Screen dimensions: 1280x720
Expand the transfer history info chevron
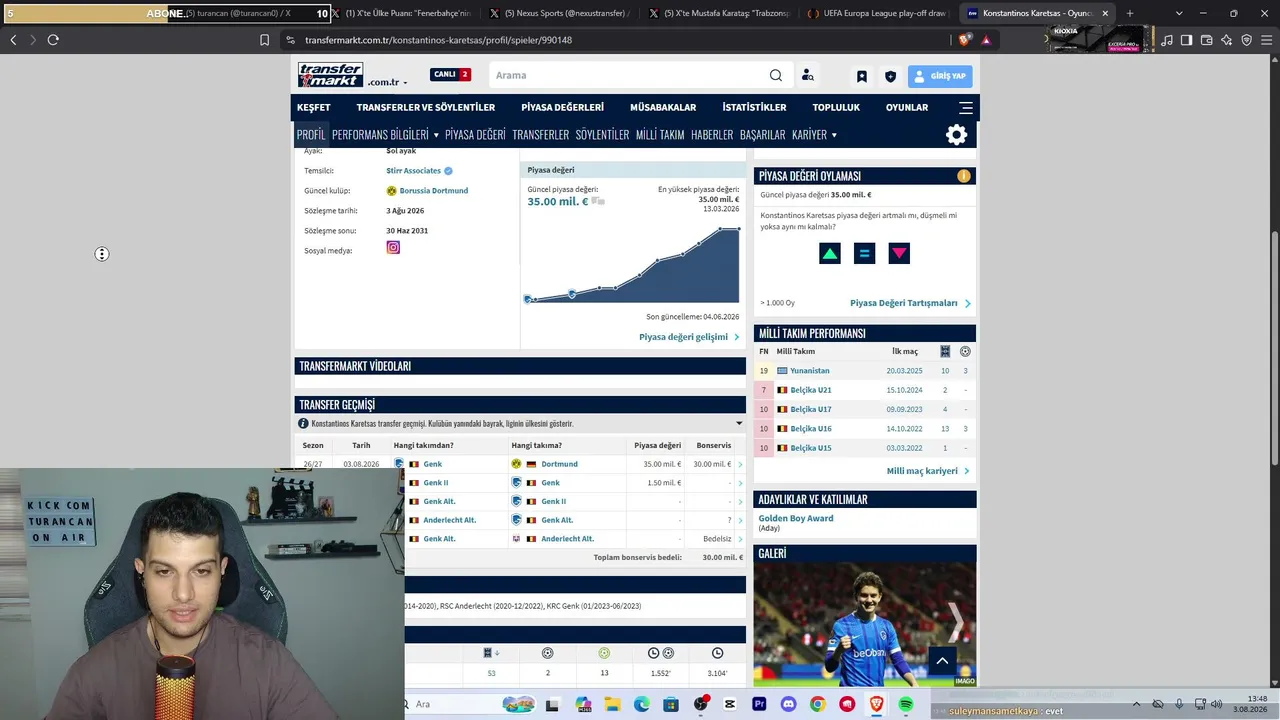[x=739, y=423]
